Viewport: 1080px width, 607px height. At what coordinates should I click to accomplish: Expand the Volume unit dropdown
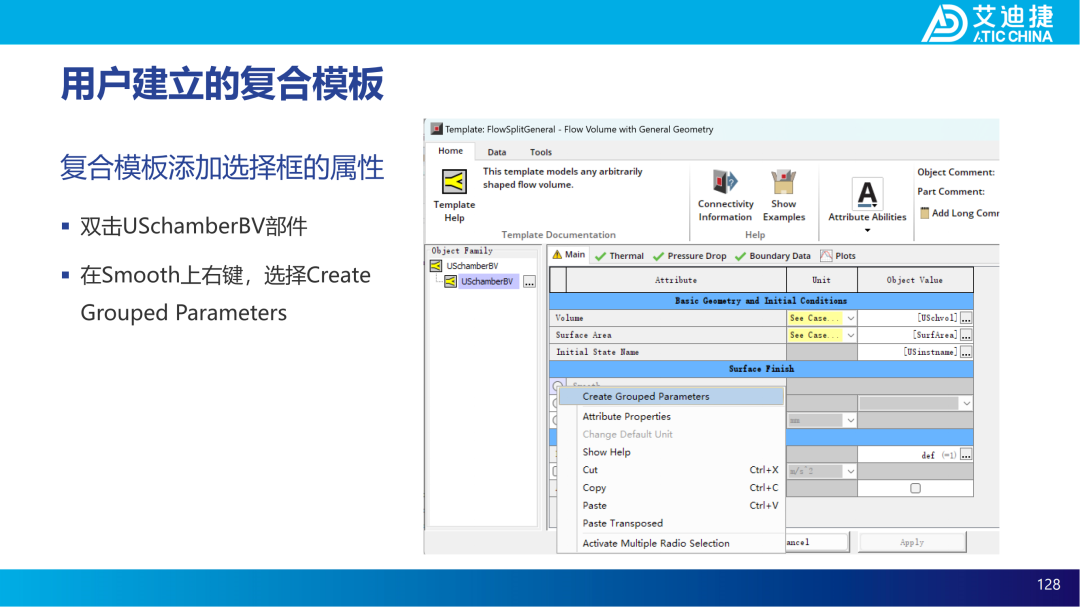851,318
